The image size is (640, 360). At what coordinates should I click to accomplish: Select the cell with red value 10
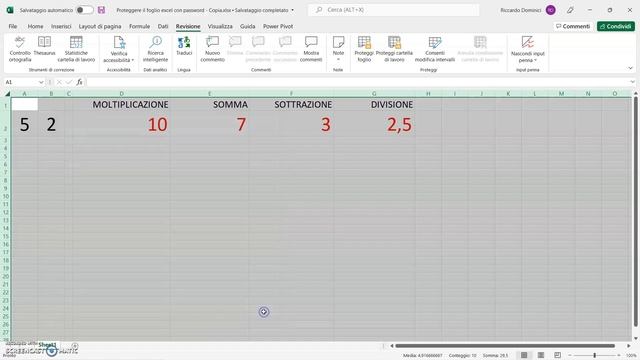(x=121, y=124)
